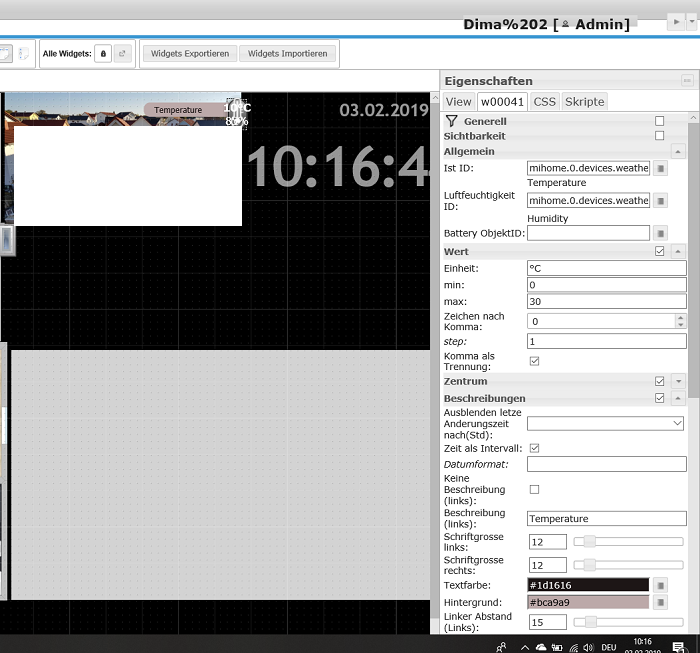Lock all widgets with the padlock icon
Viewport: 700px width, 653px height.
[x=103, y=54]
